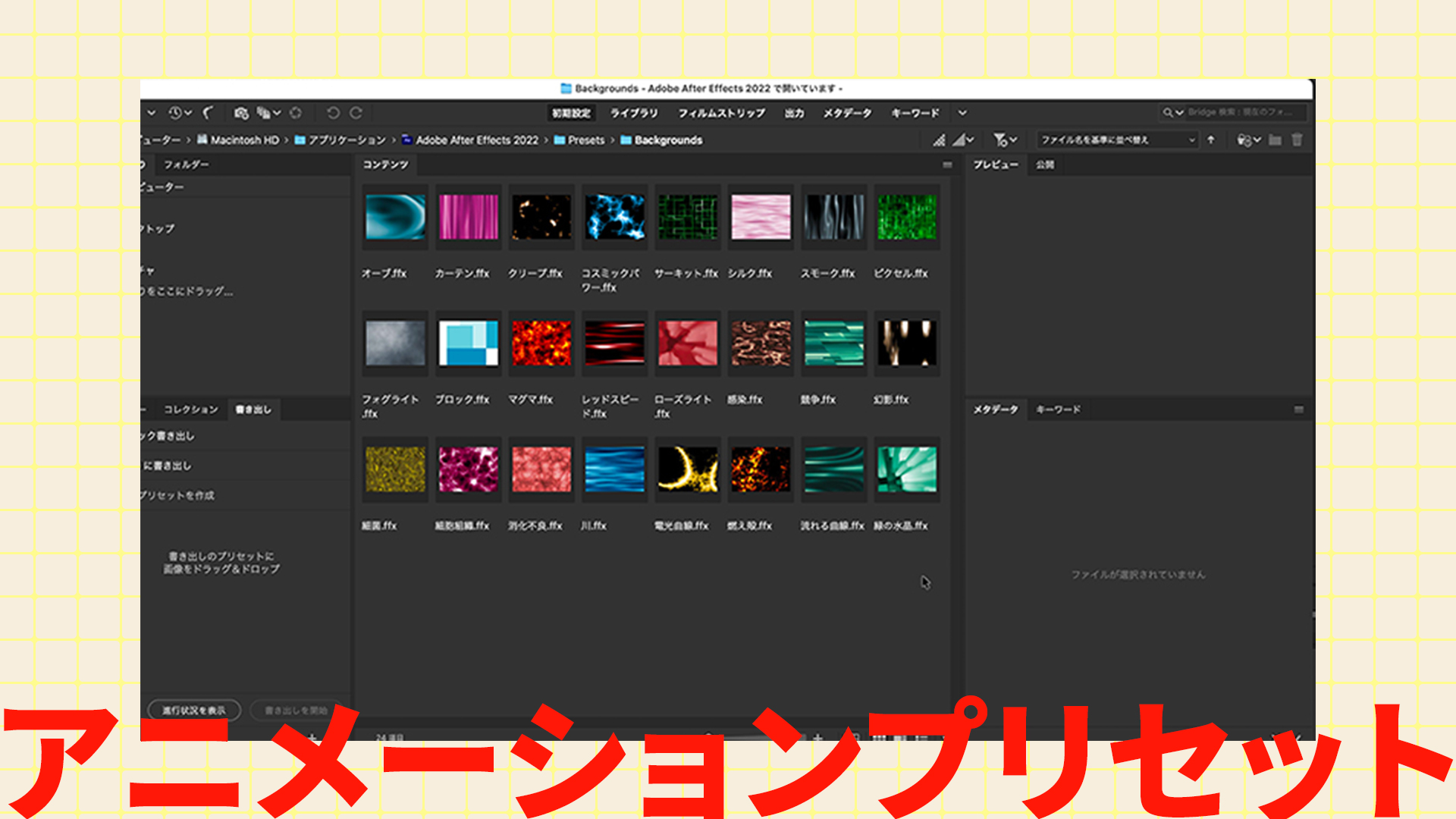
Task: Select the マグマ.ffx preset thumbnail
Action: (541, 344)
